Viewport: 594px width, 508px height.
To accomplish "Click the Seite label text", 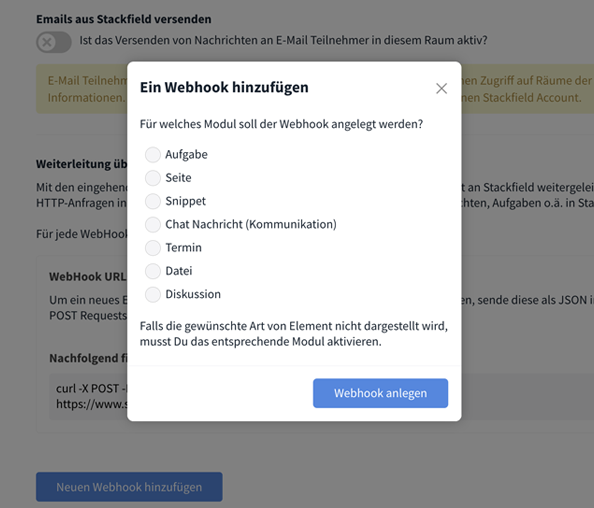I will click(x=178, y=178).
